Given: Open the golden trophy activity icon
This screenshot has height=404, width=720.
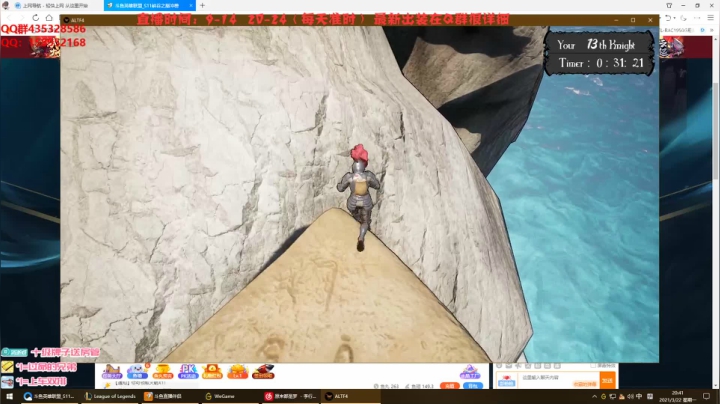Looking at the screenshot, I should click(163, 371).
